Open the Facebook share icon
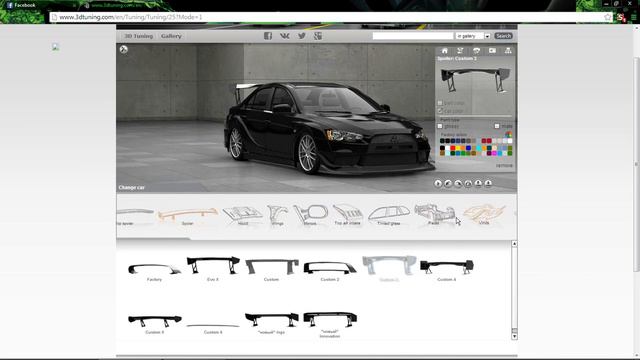This screenshot has width=640, height=360. point(268,36)
